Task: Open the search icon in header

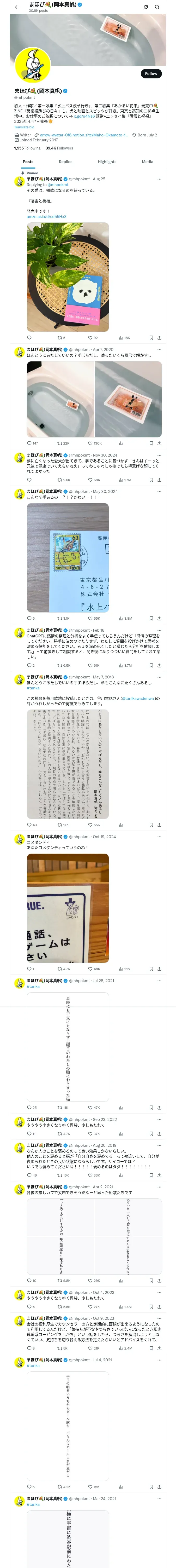Action: [x=157, y=7]
